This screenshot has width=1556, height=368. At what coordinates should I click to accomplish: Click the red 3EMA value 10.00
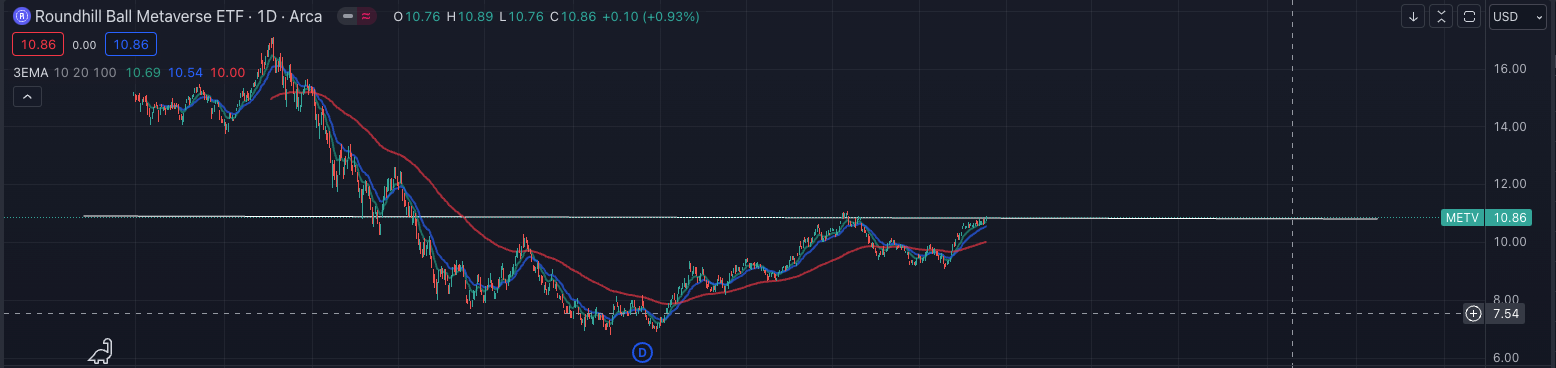(228, 73)
